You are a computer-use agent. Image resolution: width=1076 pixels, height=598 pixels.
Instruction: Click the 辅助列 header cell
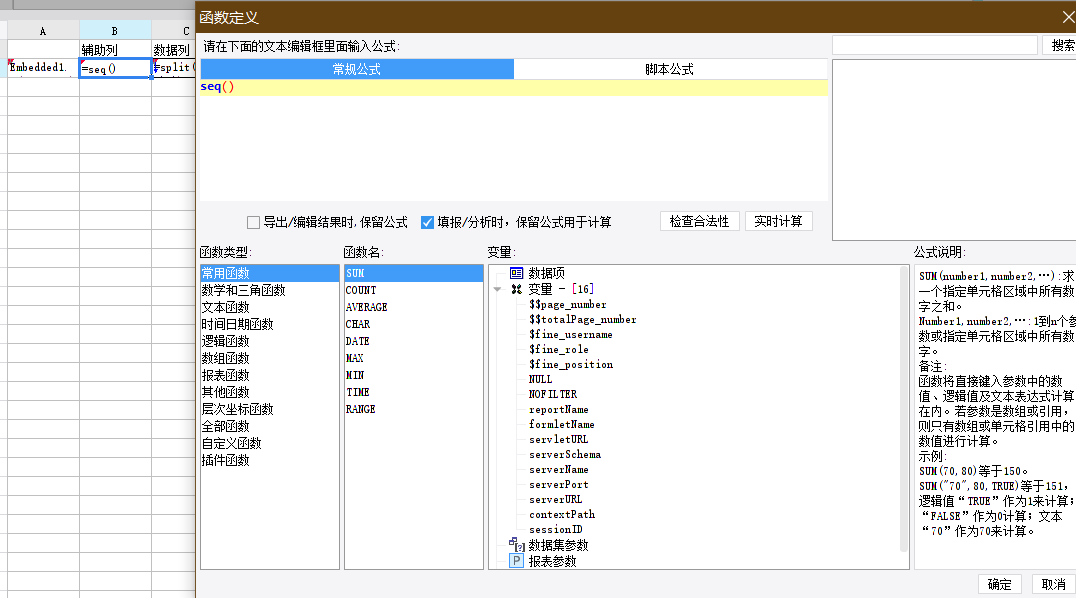click(x=115, y=49)
